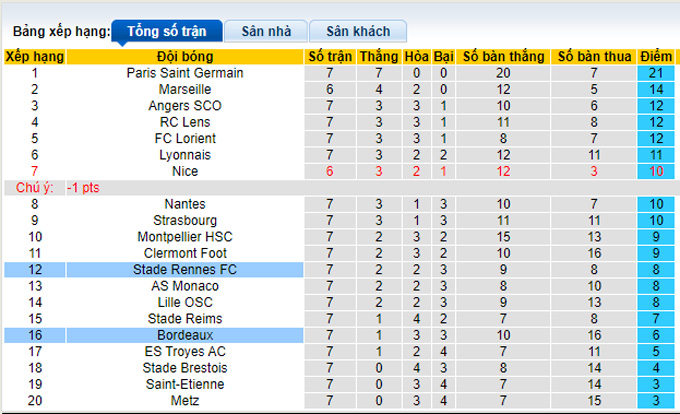
Task: Select Nice in the table
Action: point(185,171)
